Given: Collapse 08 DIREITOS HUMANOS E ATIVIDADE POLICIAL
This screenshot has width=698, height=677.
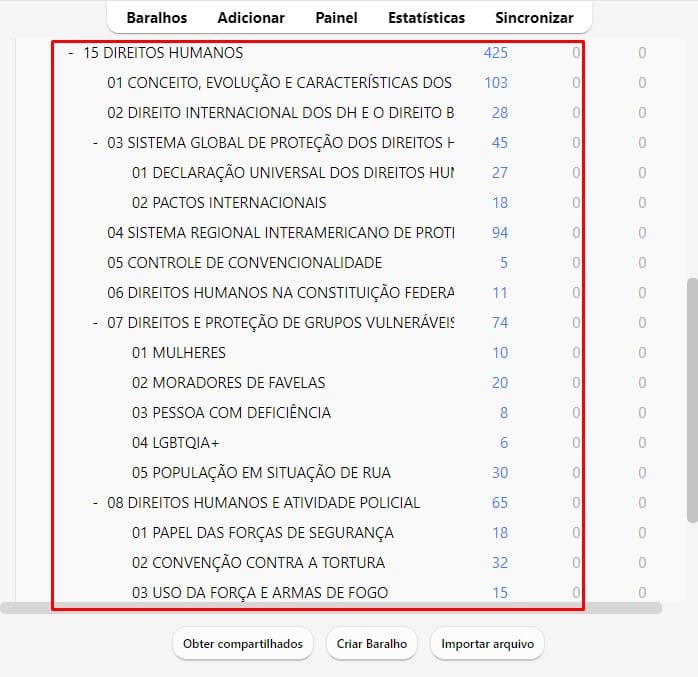Looking at the screenshot, I should coord(95,503).
